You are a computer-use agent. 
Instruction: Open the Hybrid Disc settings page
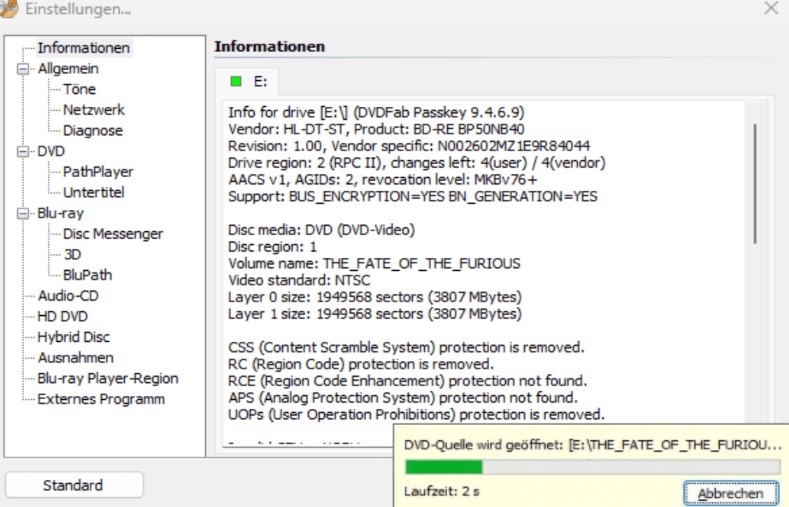click(73, 337)
